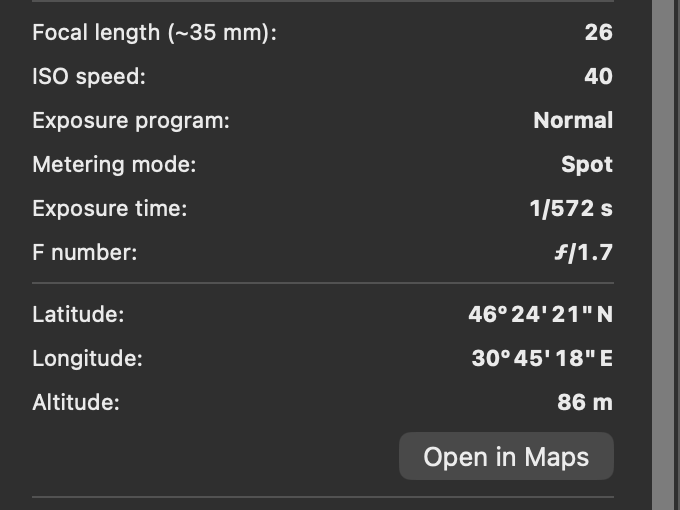This screenshot has width=680, height=510.
Task: Click the Open in Maps button
Action: pyautogui.click(x=506, y=457)
